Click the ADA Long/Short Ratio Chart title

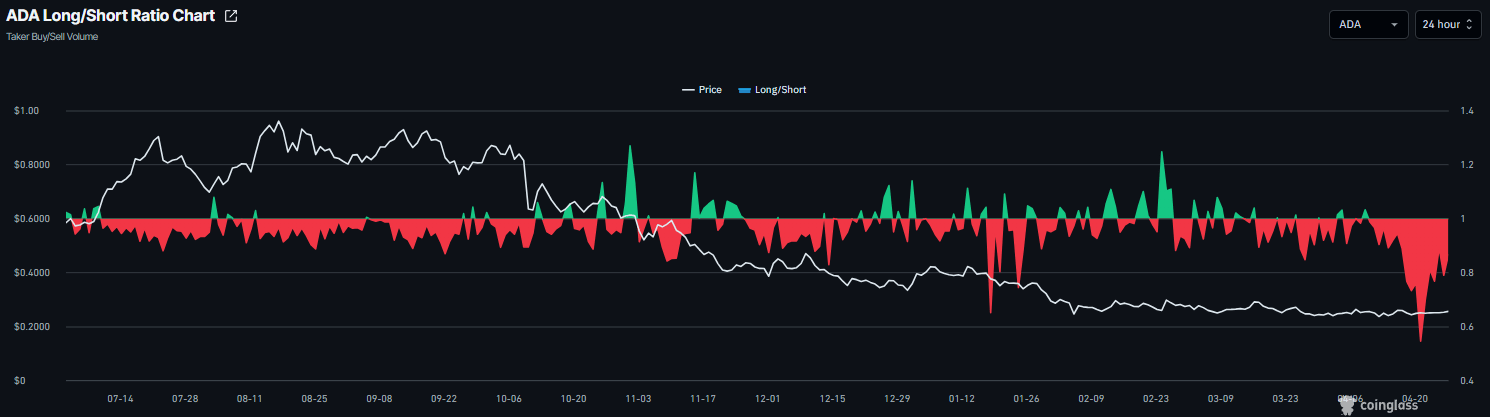pyautogui.click(x=110, y=16)
